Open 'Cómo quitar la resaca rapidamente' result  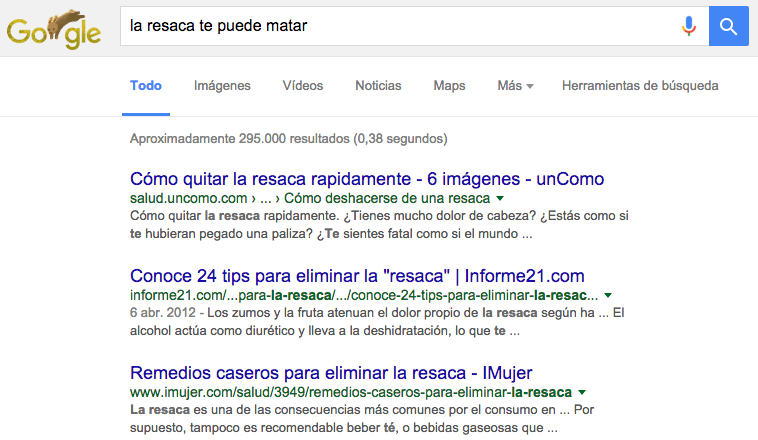pyautogui.click(x=367, y=179)
